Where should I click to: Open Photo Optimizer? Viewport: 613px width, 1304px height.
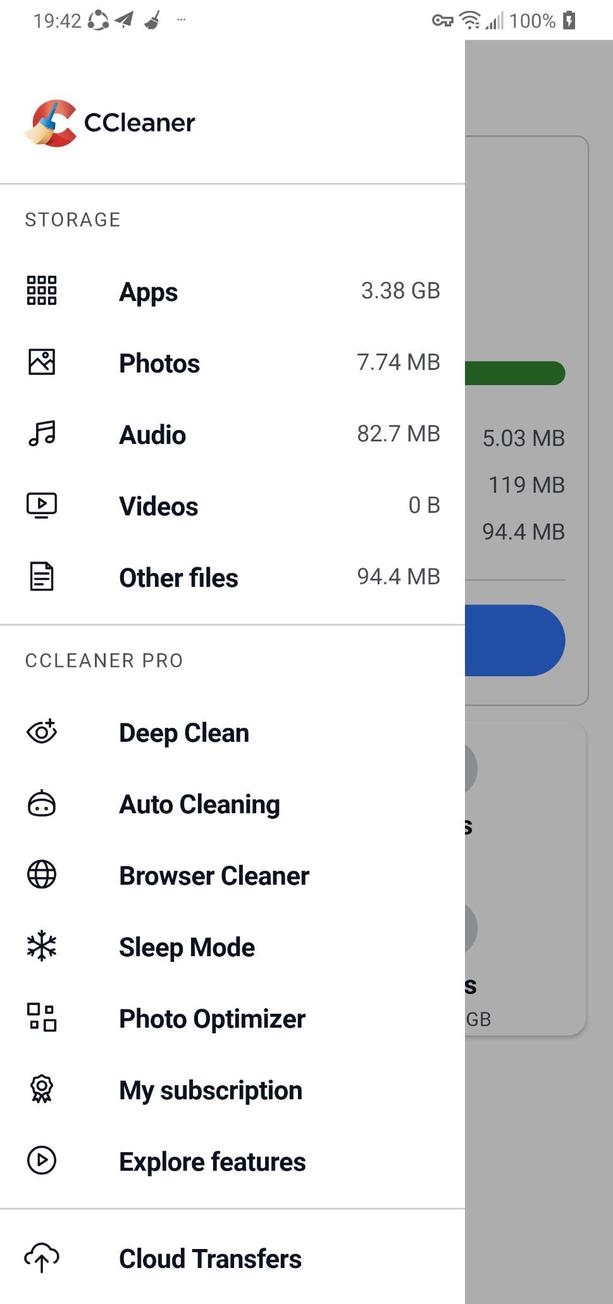point(211,1018)
